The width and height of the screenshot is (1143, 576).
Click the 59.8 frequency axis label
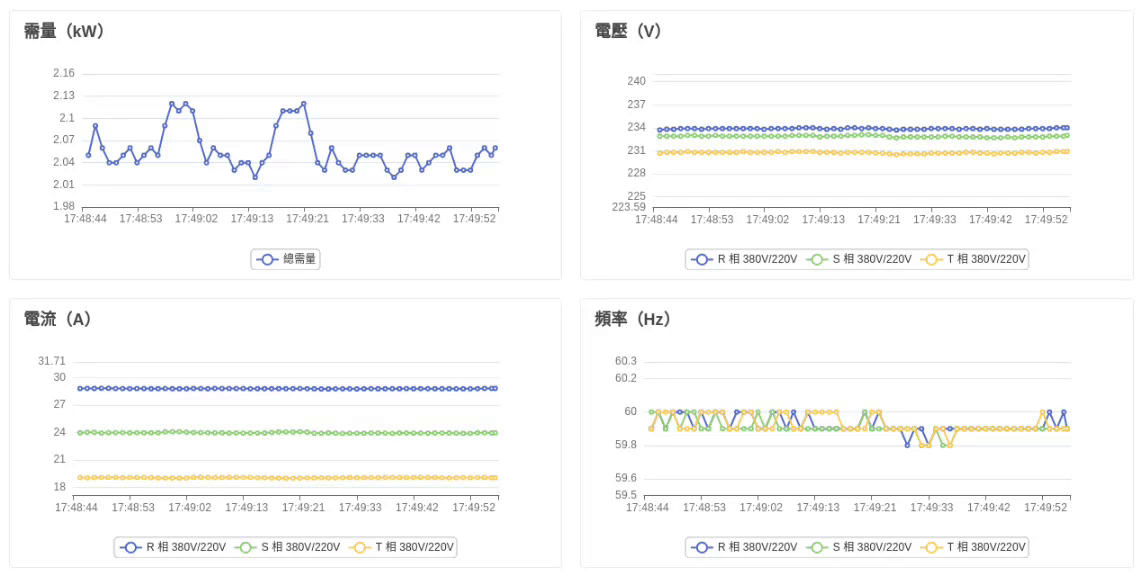point(626,445)
